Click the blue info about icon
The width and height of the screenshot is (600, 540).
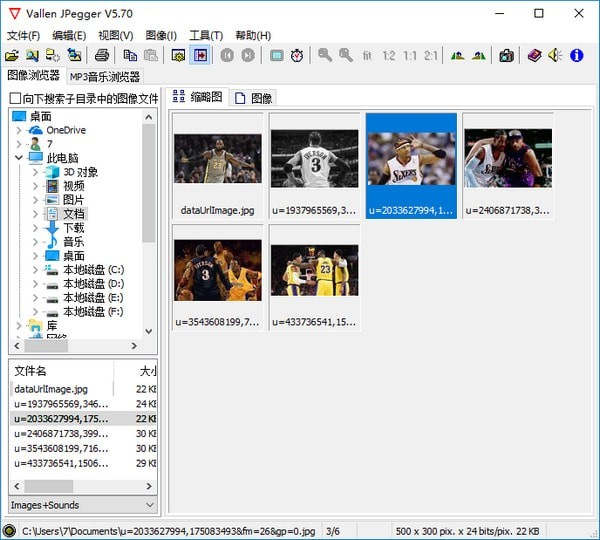click(x=576, y=56)
